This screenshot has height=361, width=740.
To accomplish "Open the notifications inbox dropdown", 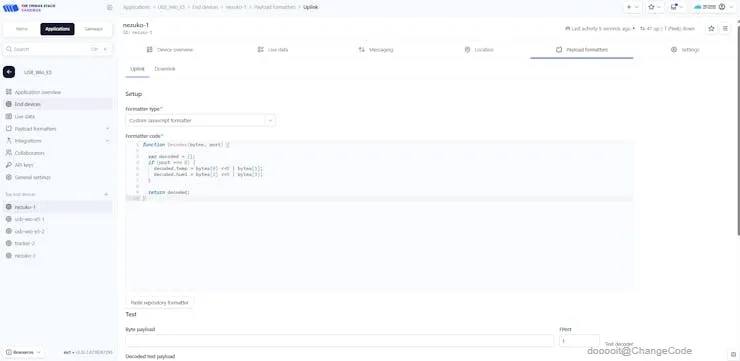I will pyautogui.click(x=676, y=7).
